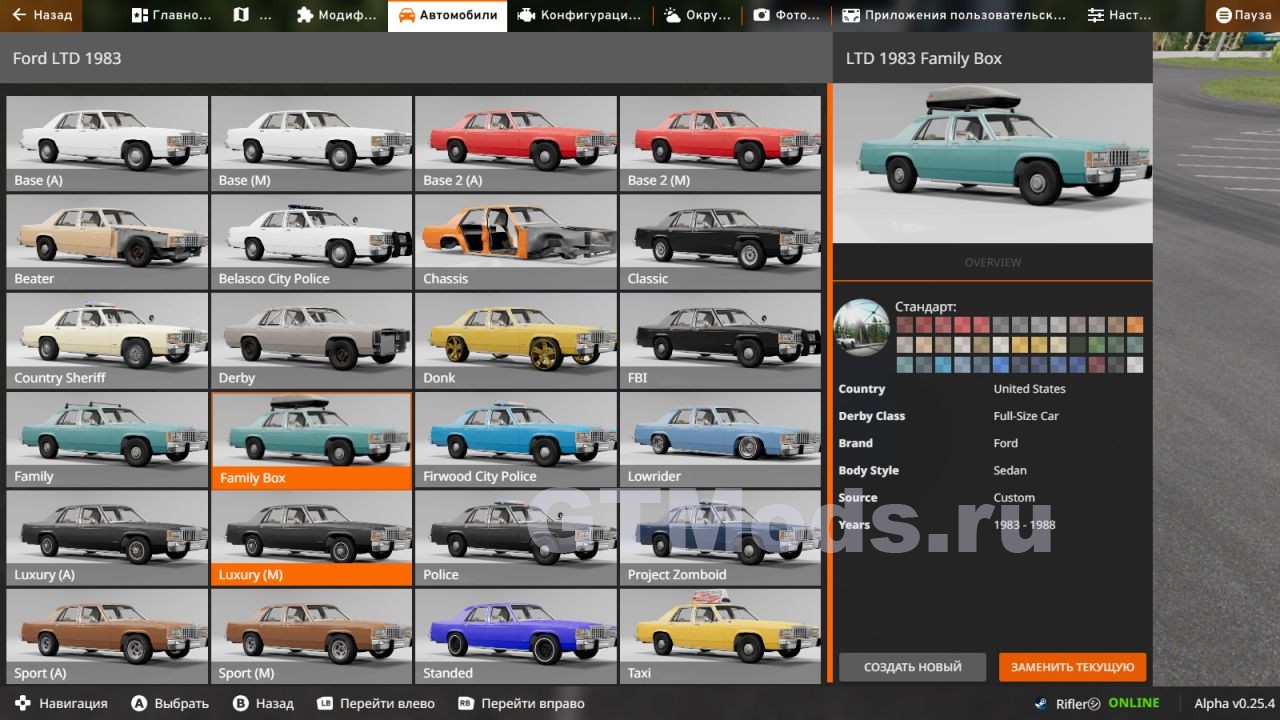
Task: Pick the first dark red Стандарт swatch
Action: point(904,325)
